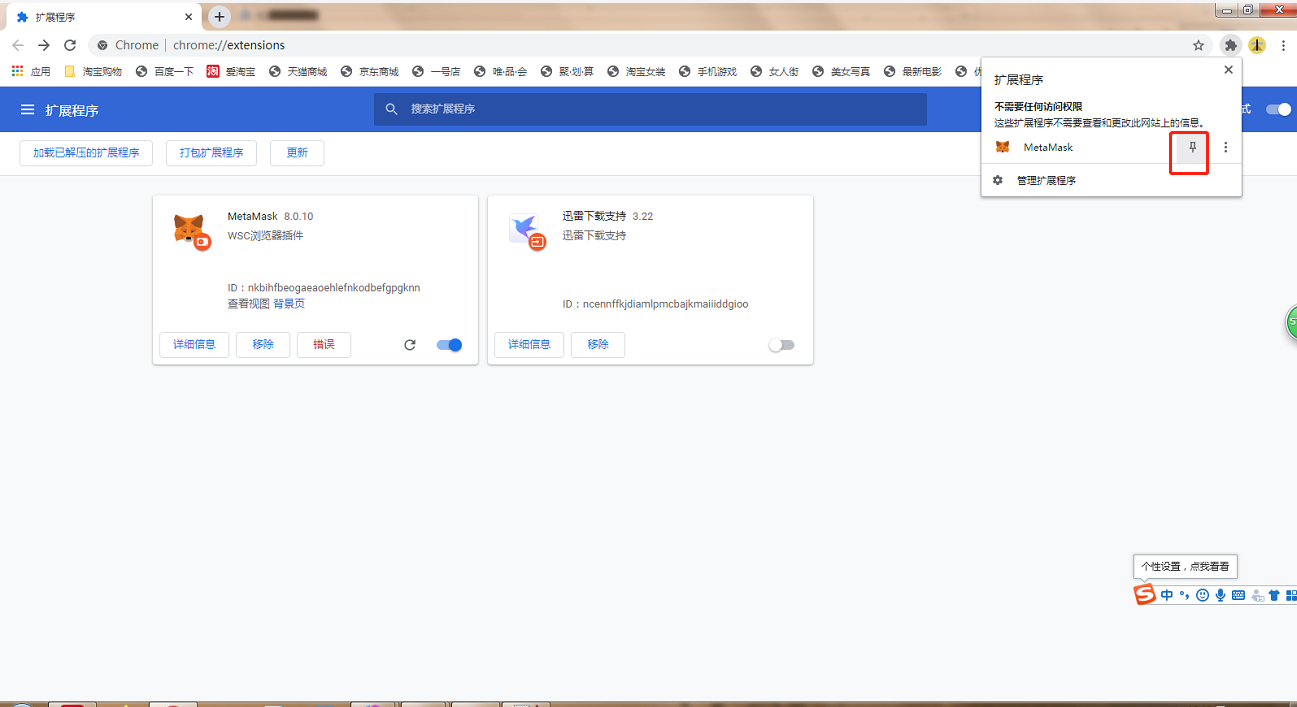Open the Sogou soft keyboard icon
This screenshot has width=1297, height=707.
tap(1238, 595)
